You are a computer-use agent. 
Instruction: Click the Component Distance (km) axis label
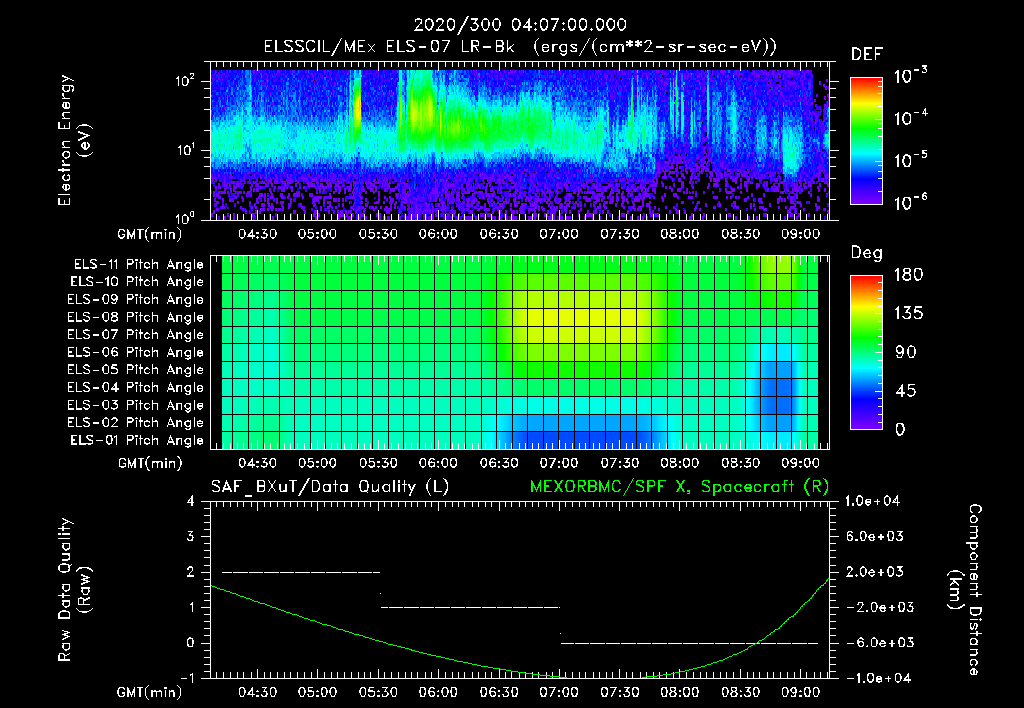(965, 590)
